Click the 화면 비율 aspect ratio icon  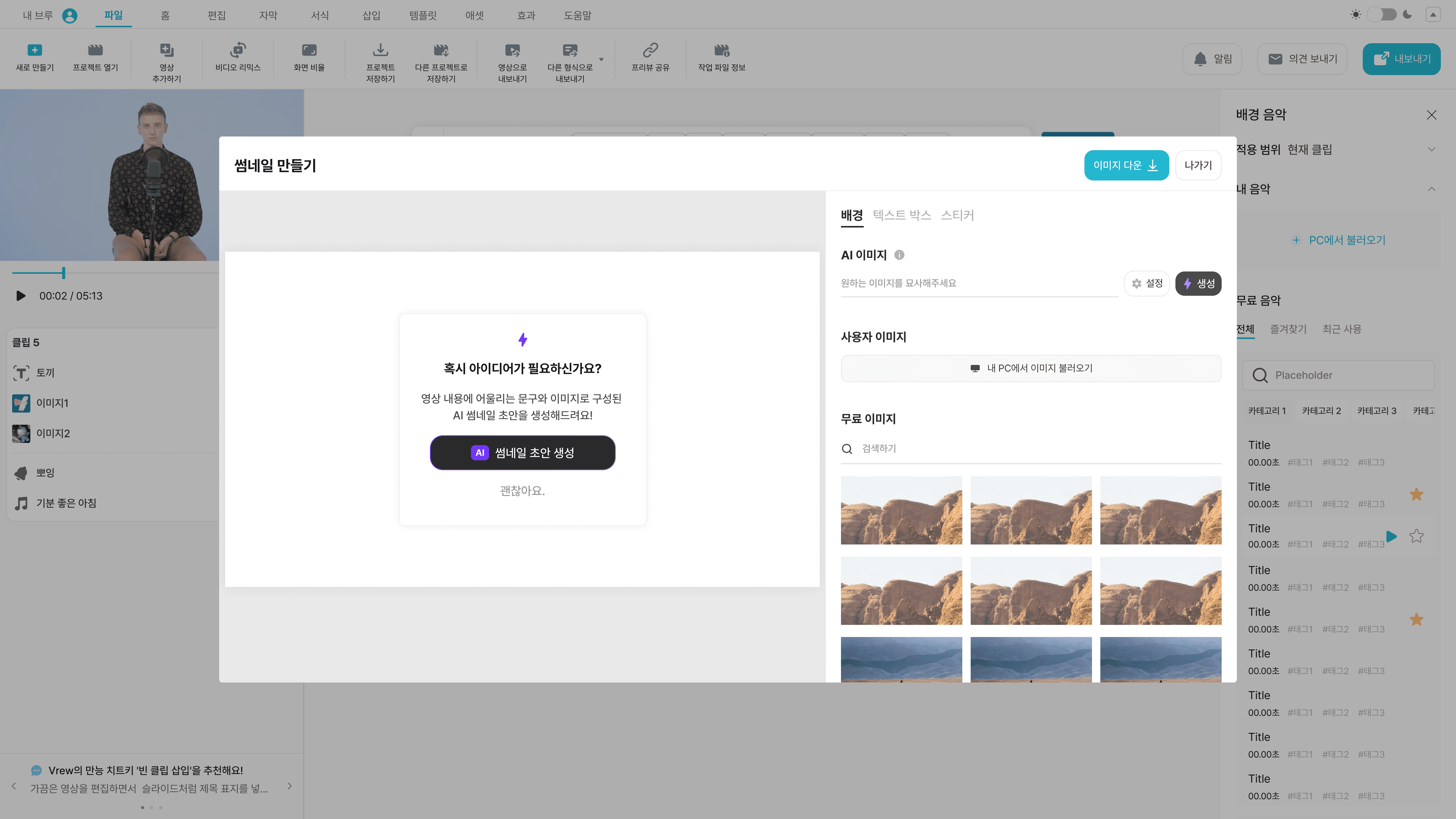tap(309, 50)
